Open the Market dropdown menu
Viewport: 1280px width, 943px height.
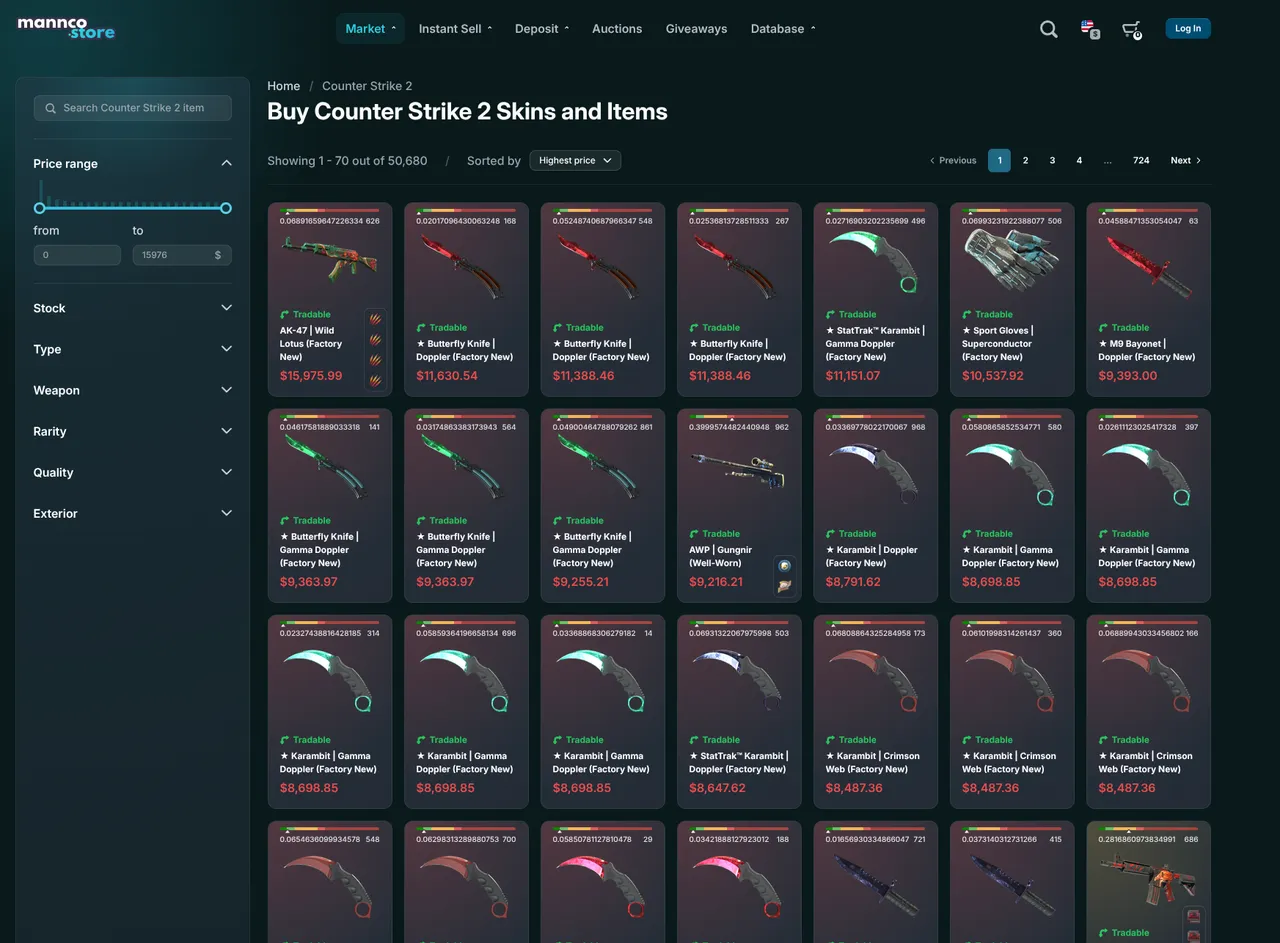[370, 29]
